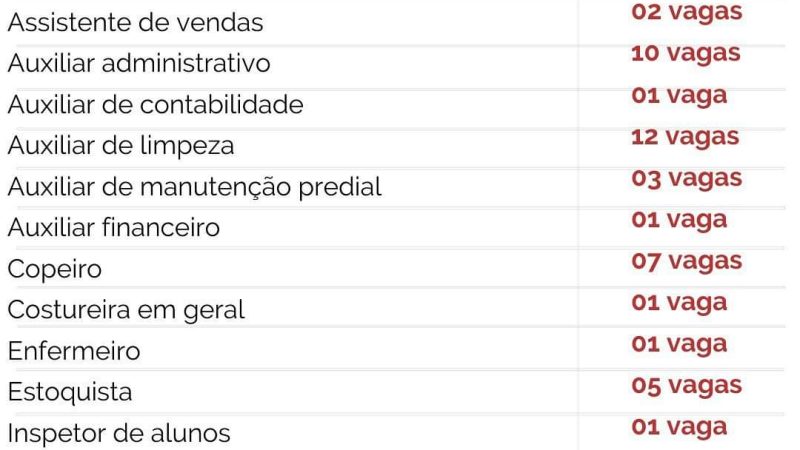
Task: Open the Estoquista listing
Action: click(x=70, y=393)
